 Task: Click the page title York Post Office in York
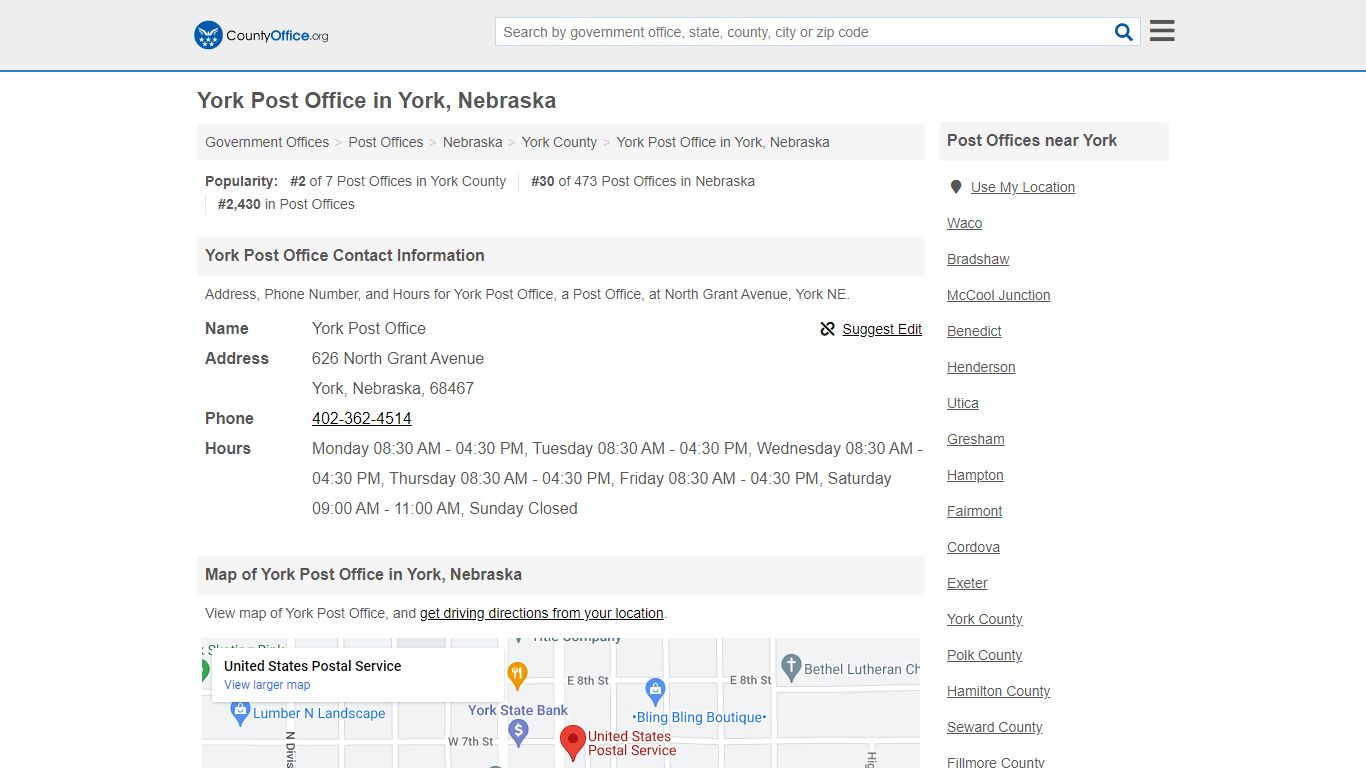(x=376, y=100)
